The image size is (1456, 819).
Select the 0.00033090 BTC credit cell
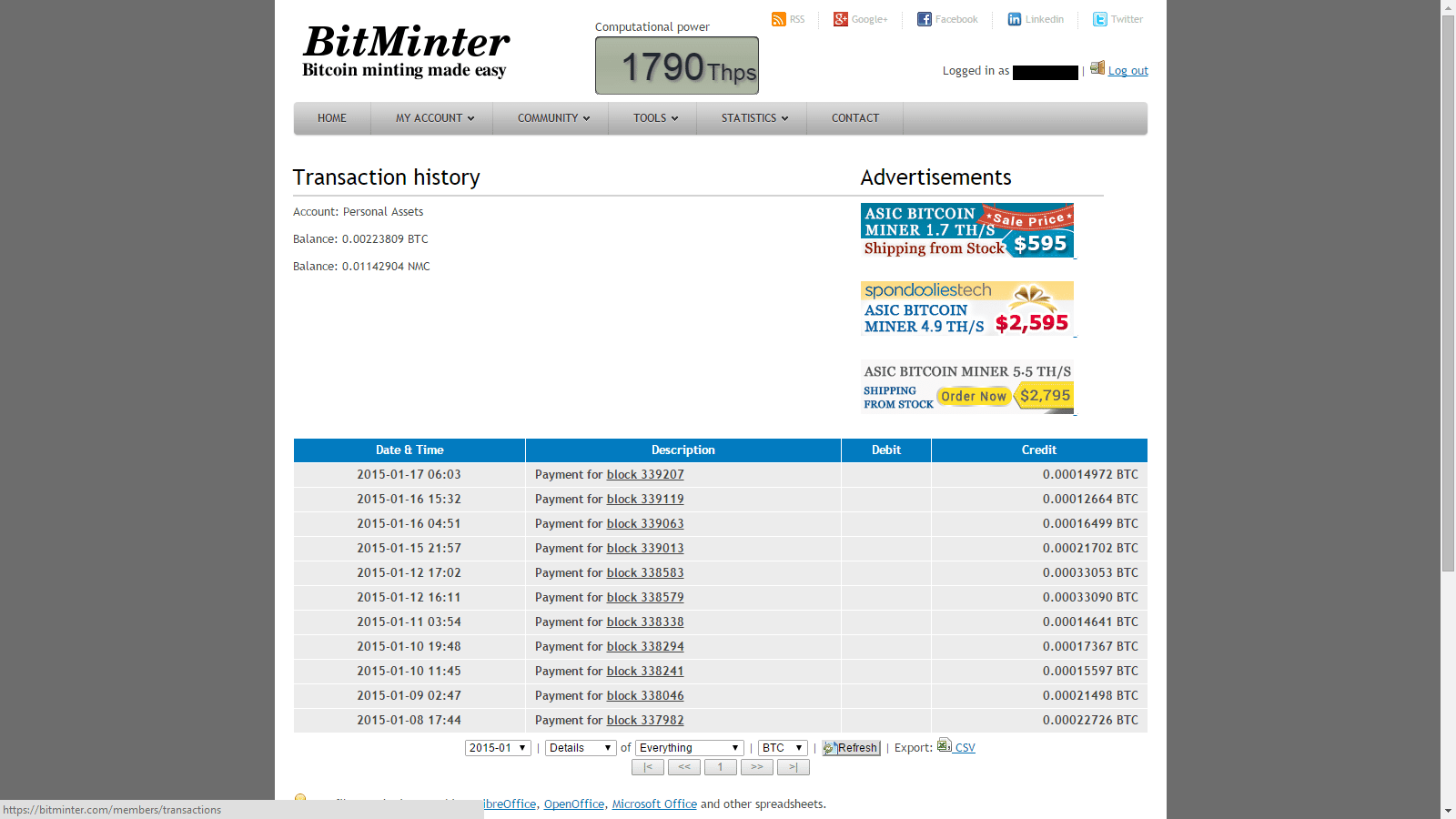[x=1039, y=598]
